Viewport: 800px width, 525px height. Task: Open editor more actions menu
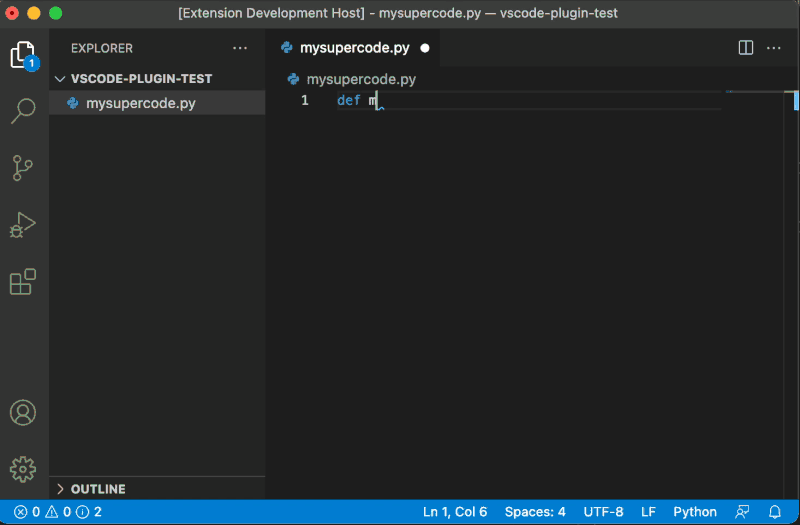pyautogui.click(x=773, y=48)
